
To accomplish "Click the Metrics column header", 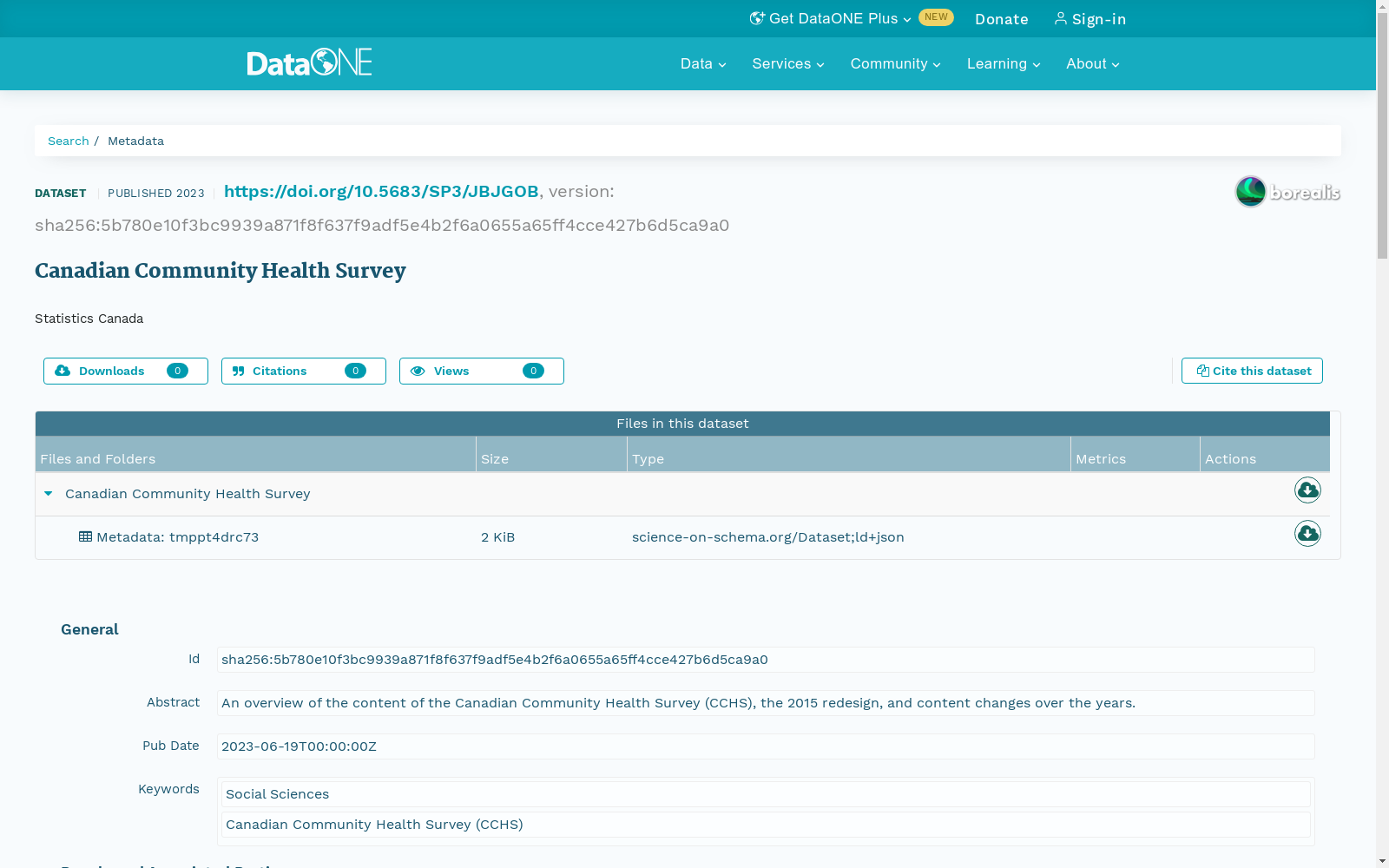I will (1136, 454).
